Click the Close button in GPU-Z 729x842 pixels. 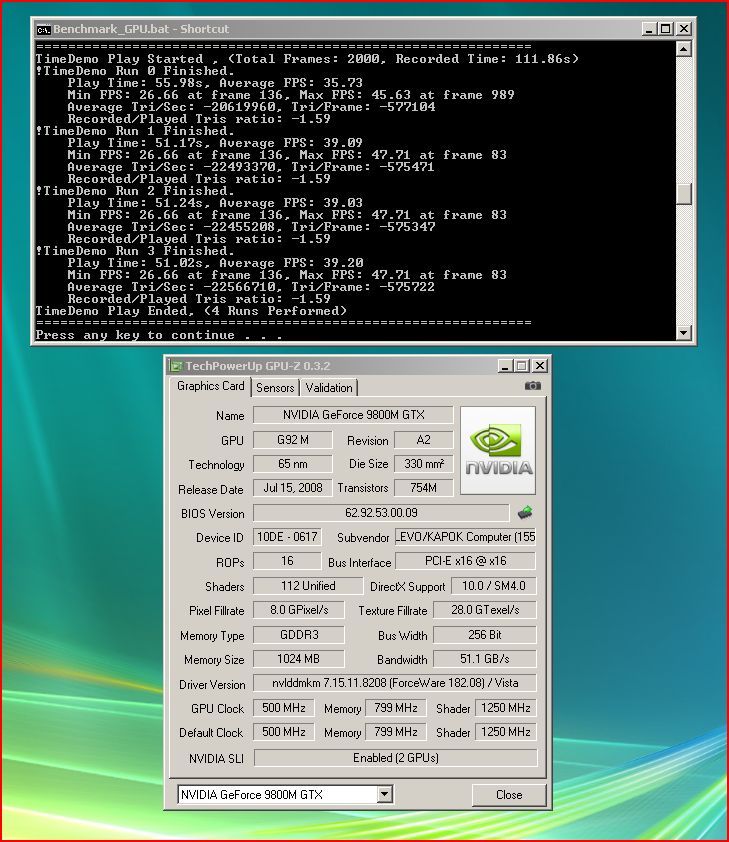coord(509,794)
